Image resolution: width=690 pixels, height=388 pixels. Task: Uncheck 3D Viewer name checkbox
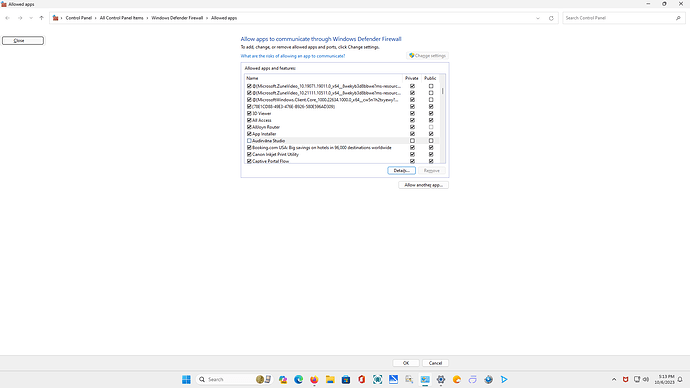click(x=249, y=113)
